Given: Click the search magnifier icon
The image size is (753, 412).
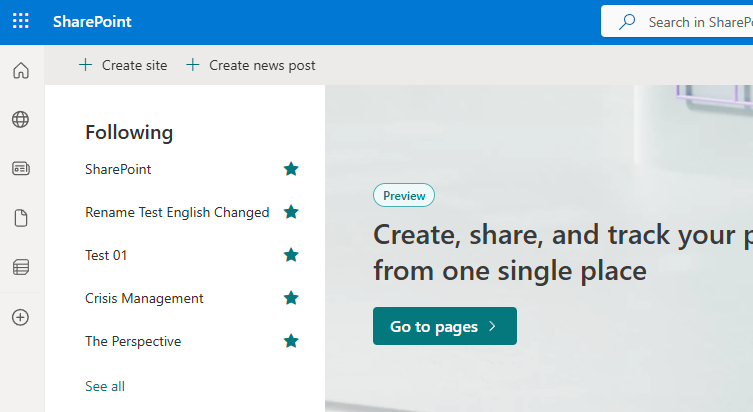Looking at the screenshot, I should 627,22.
